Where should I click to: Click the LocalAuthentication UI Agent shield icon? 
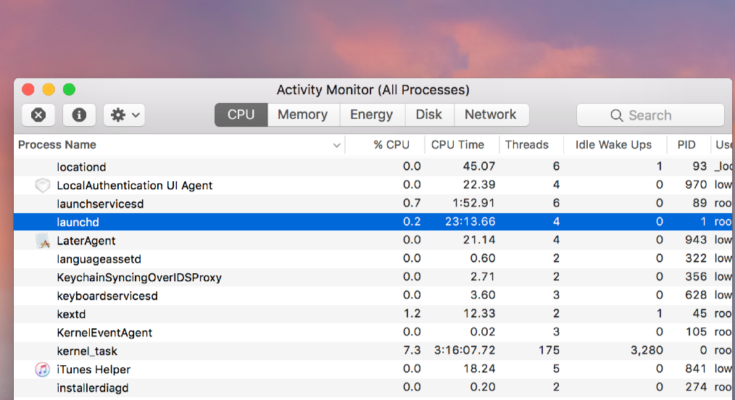[x=43, y=185]
